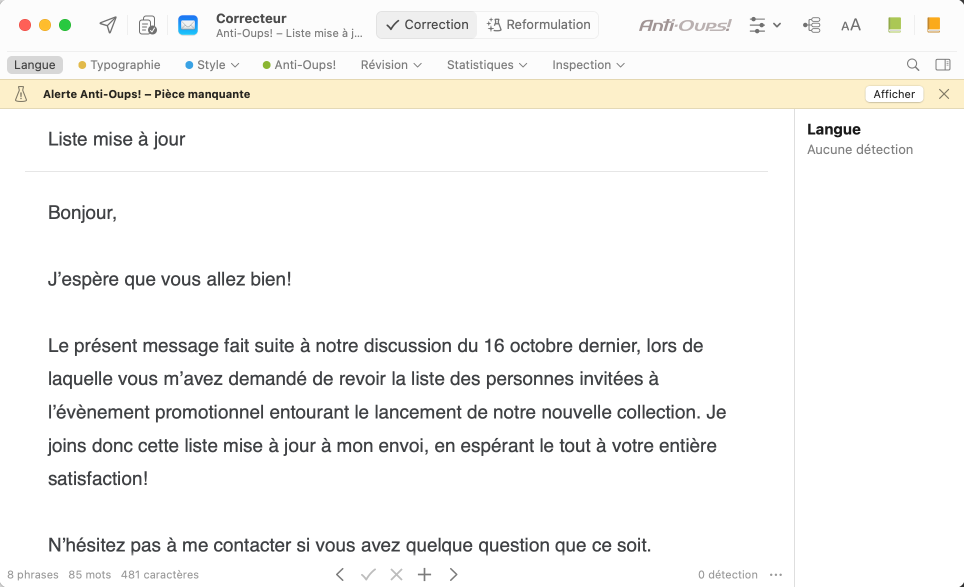The image size is (964, 587).
Task: Open the settings sliders dropdown
Action: pyautogui.click(x=765, y=25)
